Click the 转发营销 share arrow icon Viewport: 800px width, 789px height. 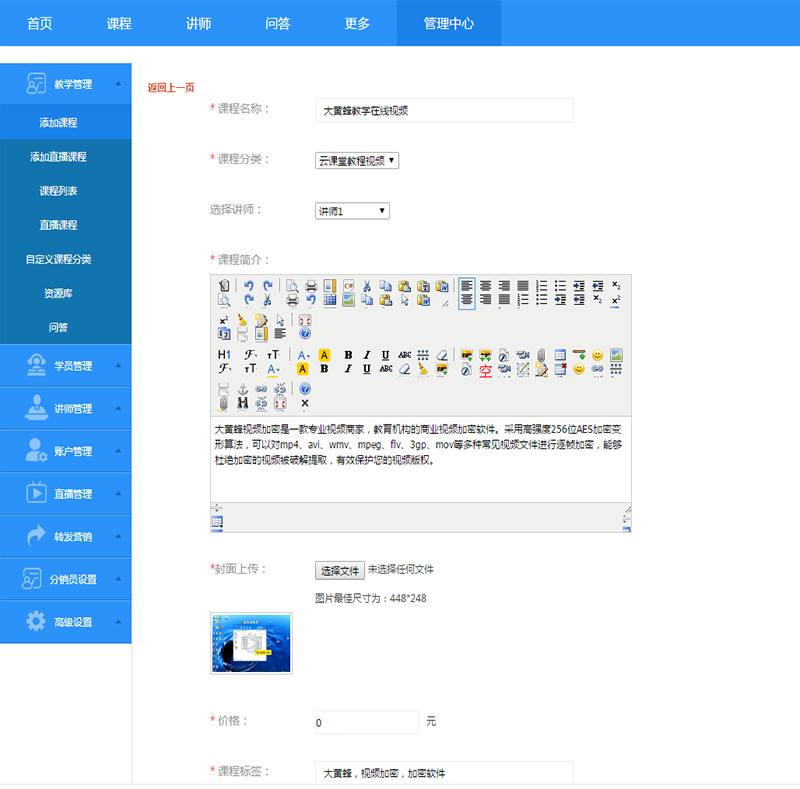(x=36, y=536)
